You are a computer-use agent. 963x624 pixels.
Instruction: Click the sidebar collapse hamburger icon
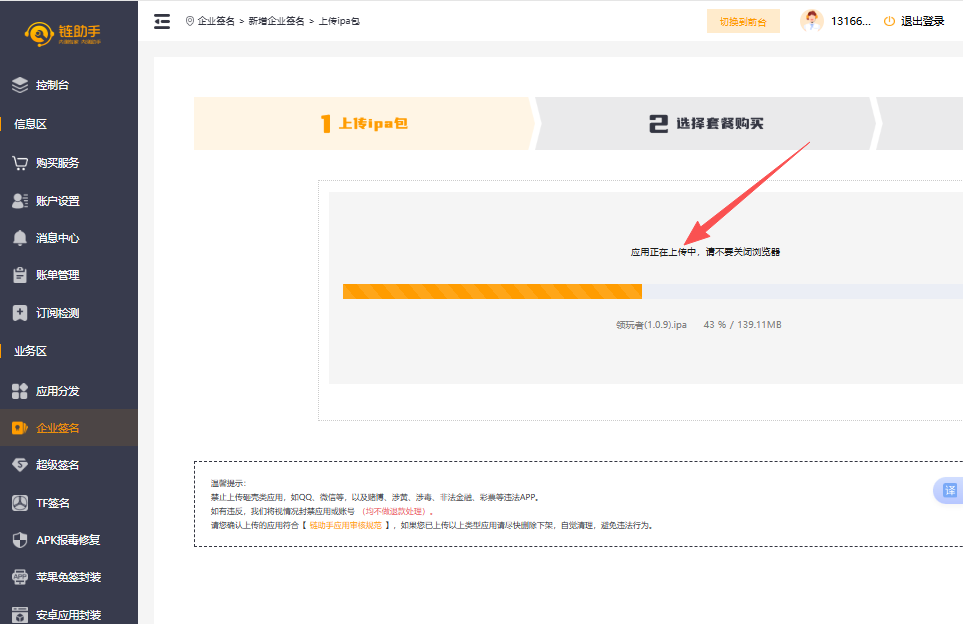pos(162,21)
